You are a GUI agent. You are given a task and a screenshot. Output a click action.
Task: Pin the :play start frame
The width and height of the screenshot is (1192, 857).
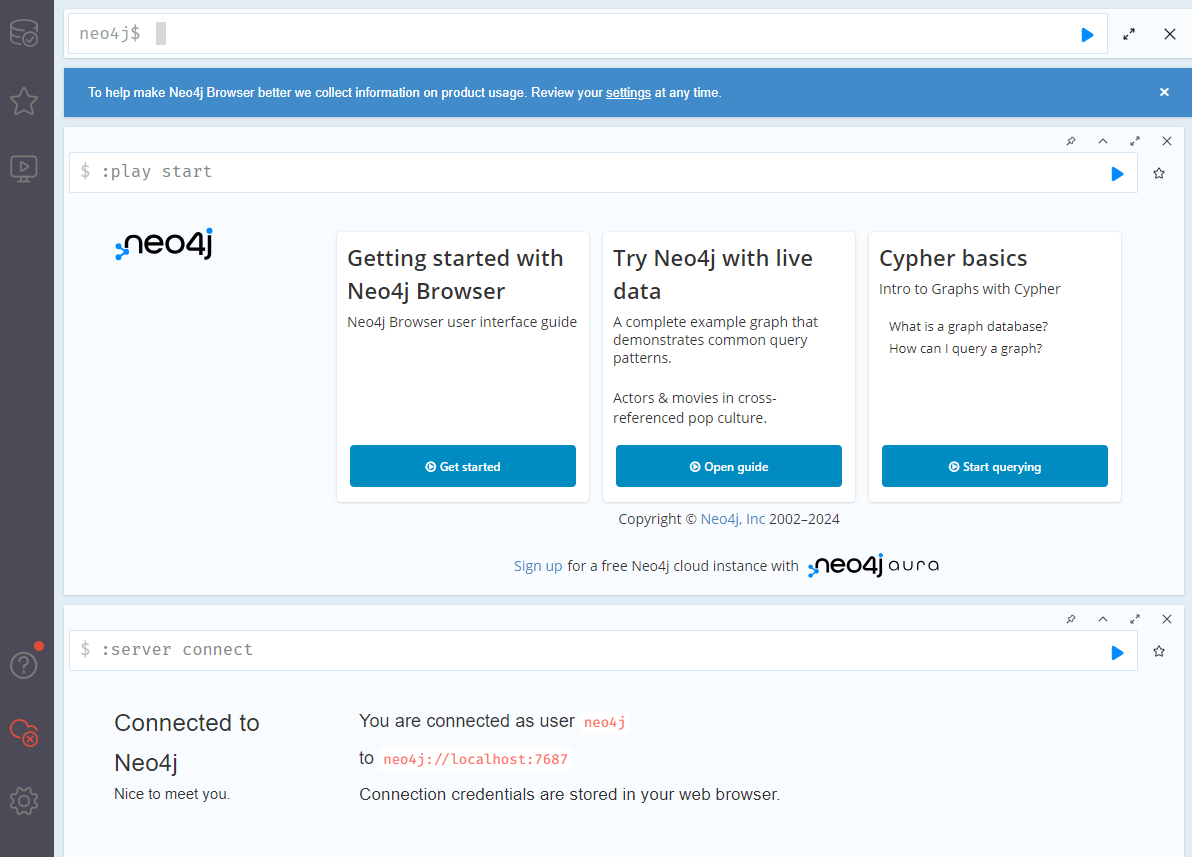click(x=1071, y=141)
